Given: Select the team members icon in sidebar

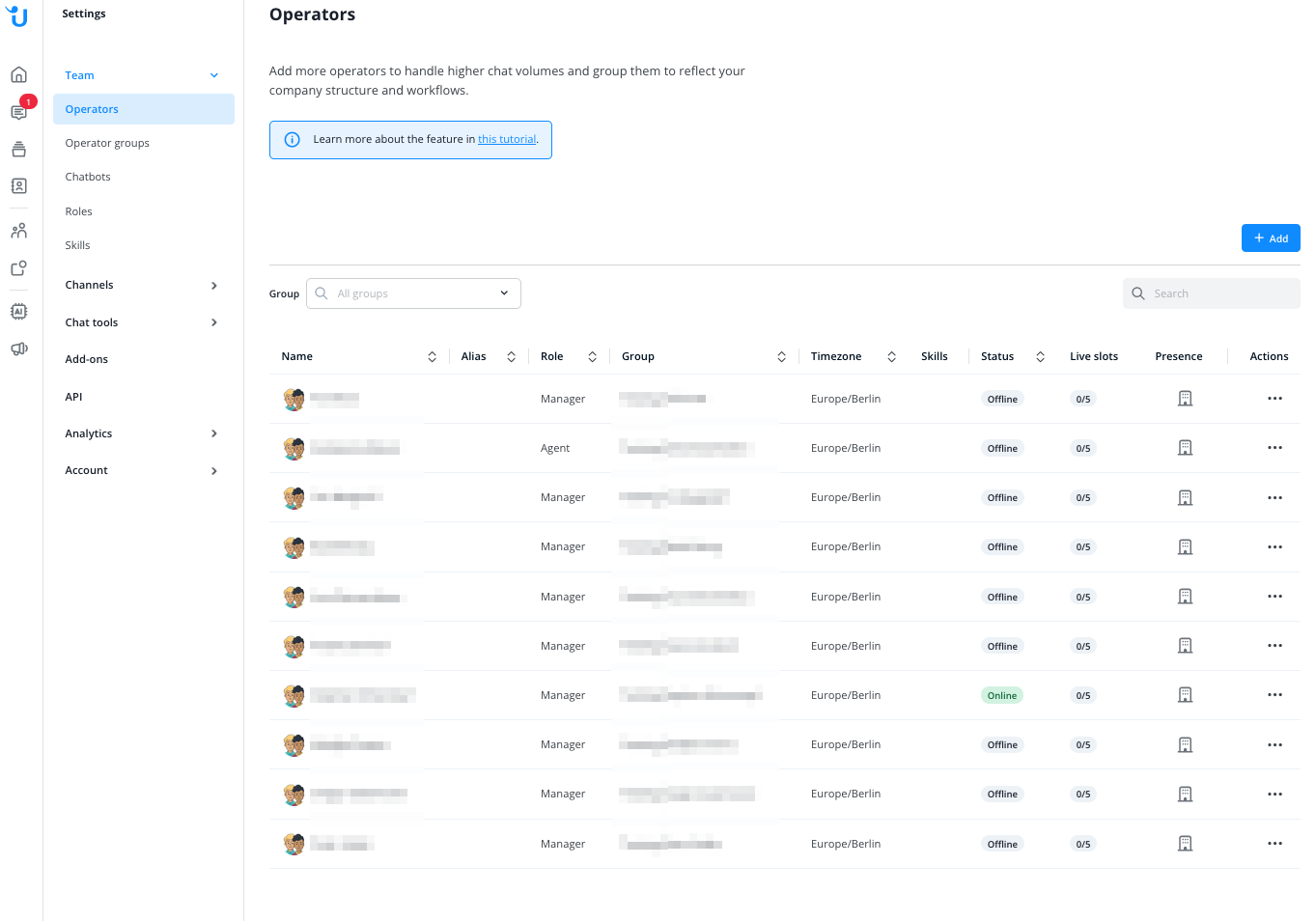Looking at the screenshot, I should point(18,230).
